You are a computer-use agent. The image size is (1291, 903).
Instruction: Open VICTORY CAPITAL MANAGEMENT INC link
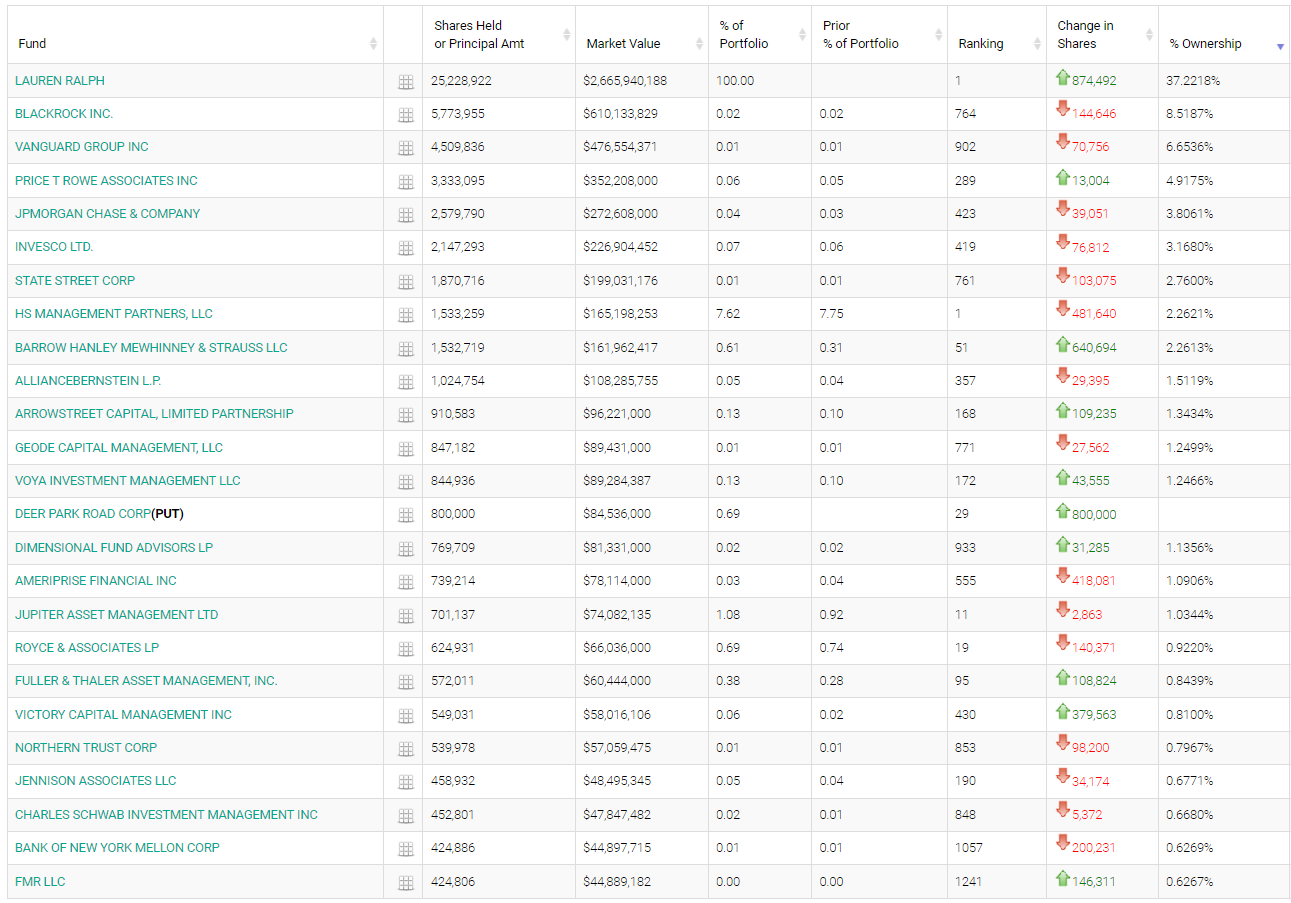(123, 714)
